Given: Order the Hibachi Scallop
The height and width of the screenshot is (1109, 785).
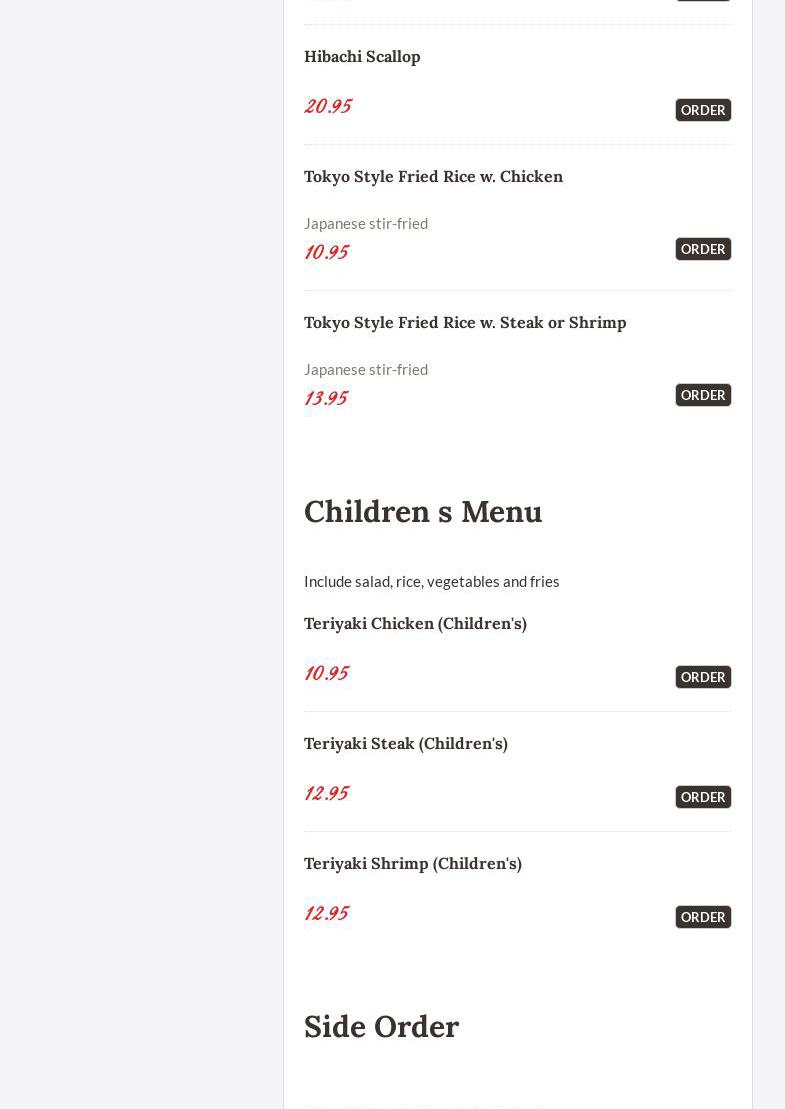Looking at the screenshot, I should tap(703, 110).
